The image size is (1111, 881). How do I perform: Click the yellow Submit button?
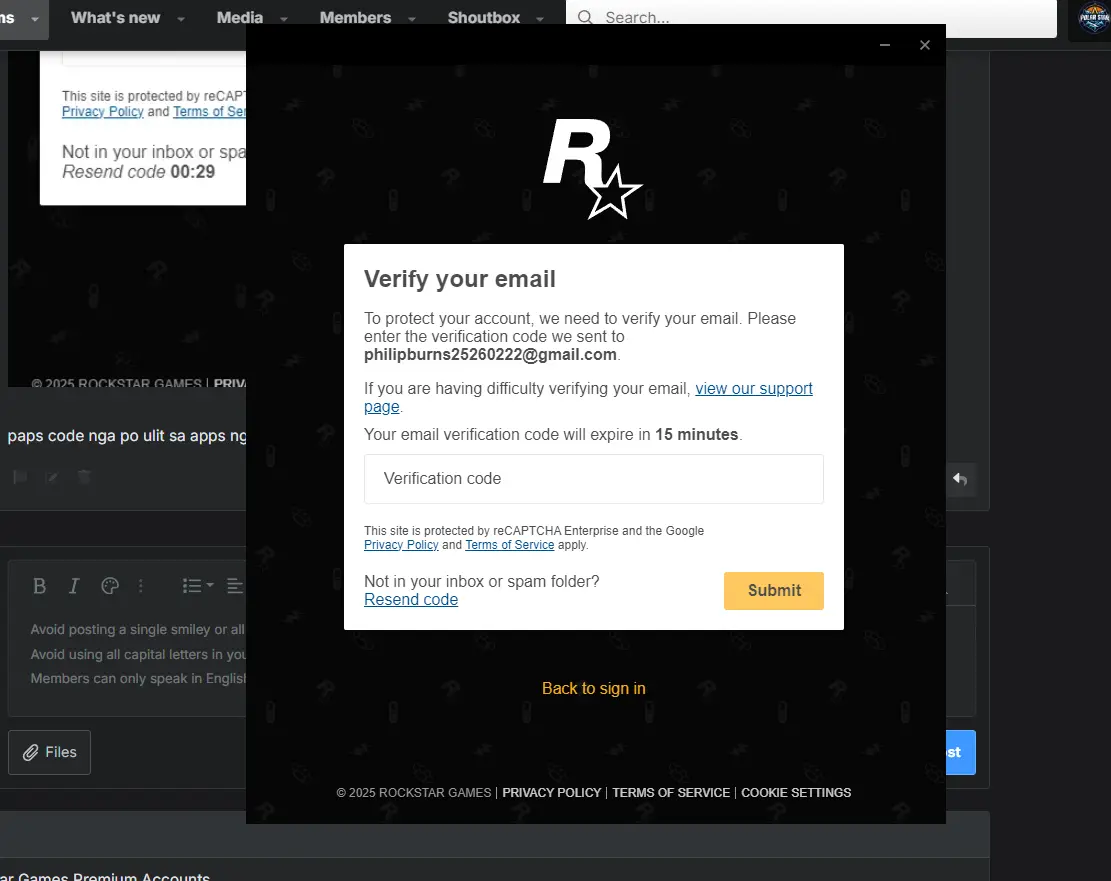pos(774,590)
